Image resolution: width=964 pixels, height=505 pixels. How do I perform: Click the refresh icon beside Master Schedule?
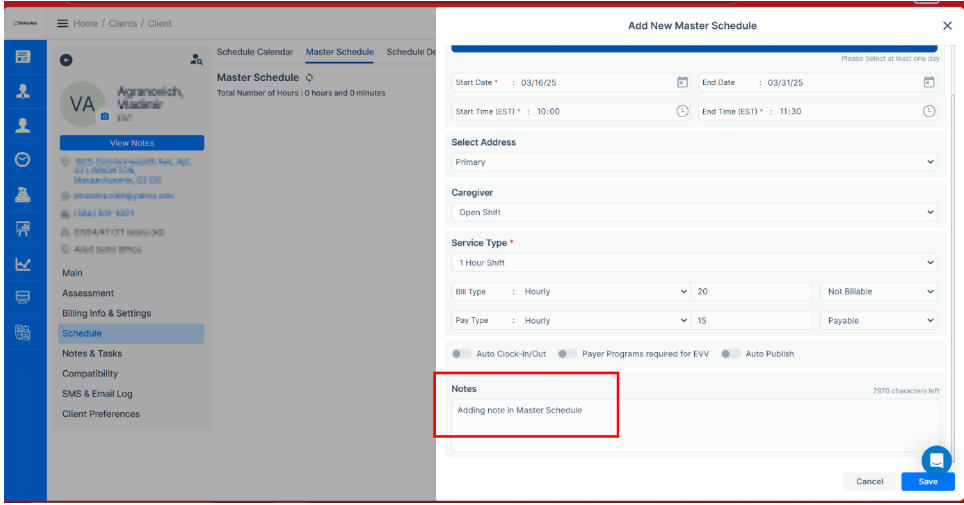[x=310, y=77]
